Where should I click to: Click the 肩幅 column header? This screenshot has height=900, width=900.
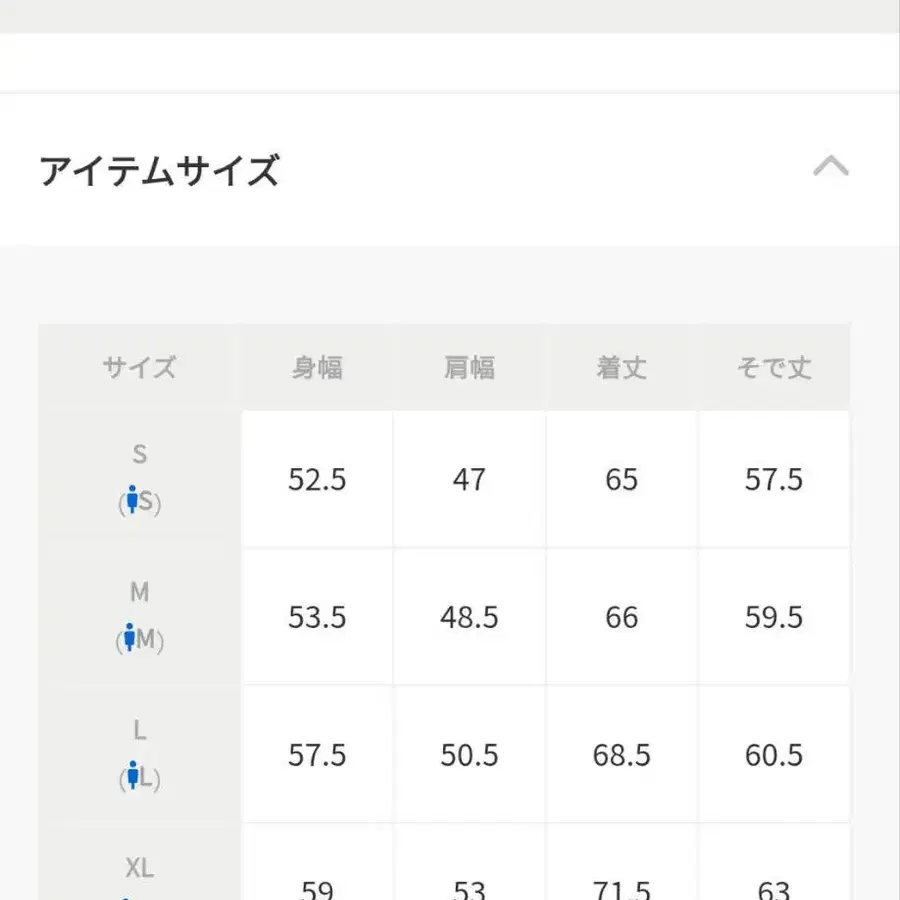[x=469, y=367]
